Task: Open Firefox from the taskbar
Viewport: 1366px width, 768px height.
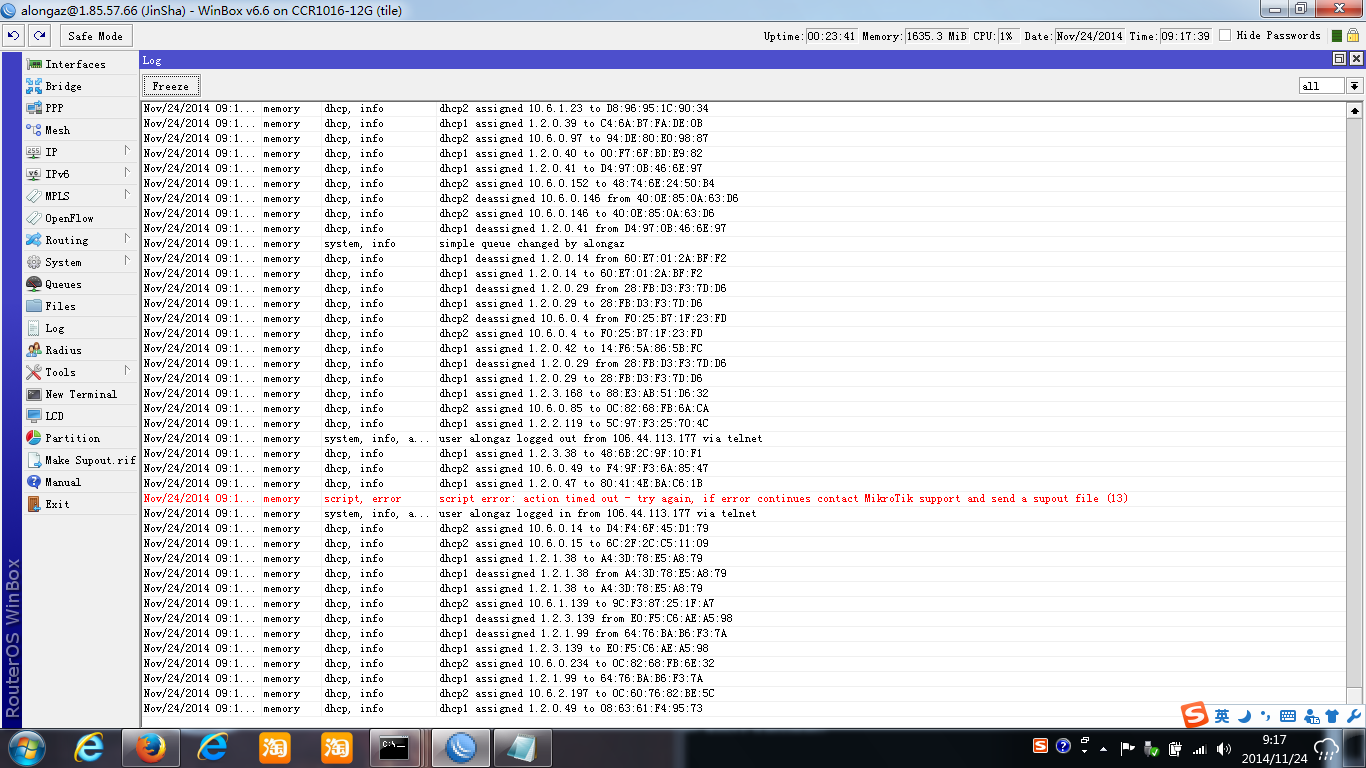Action: (x=149, y=748)
